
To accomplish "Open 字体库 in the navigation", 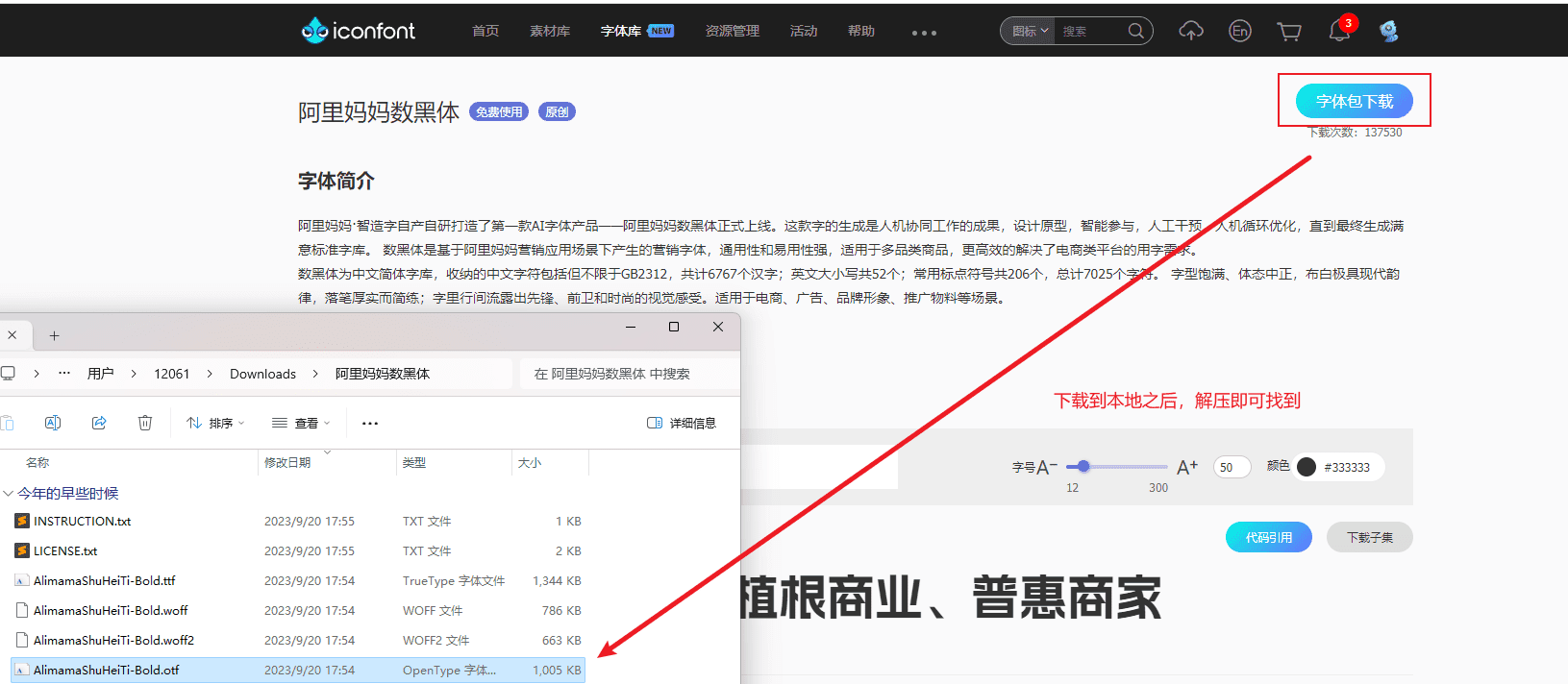I will tap(621, 31).
